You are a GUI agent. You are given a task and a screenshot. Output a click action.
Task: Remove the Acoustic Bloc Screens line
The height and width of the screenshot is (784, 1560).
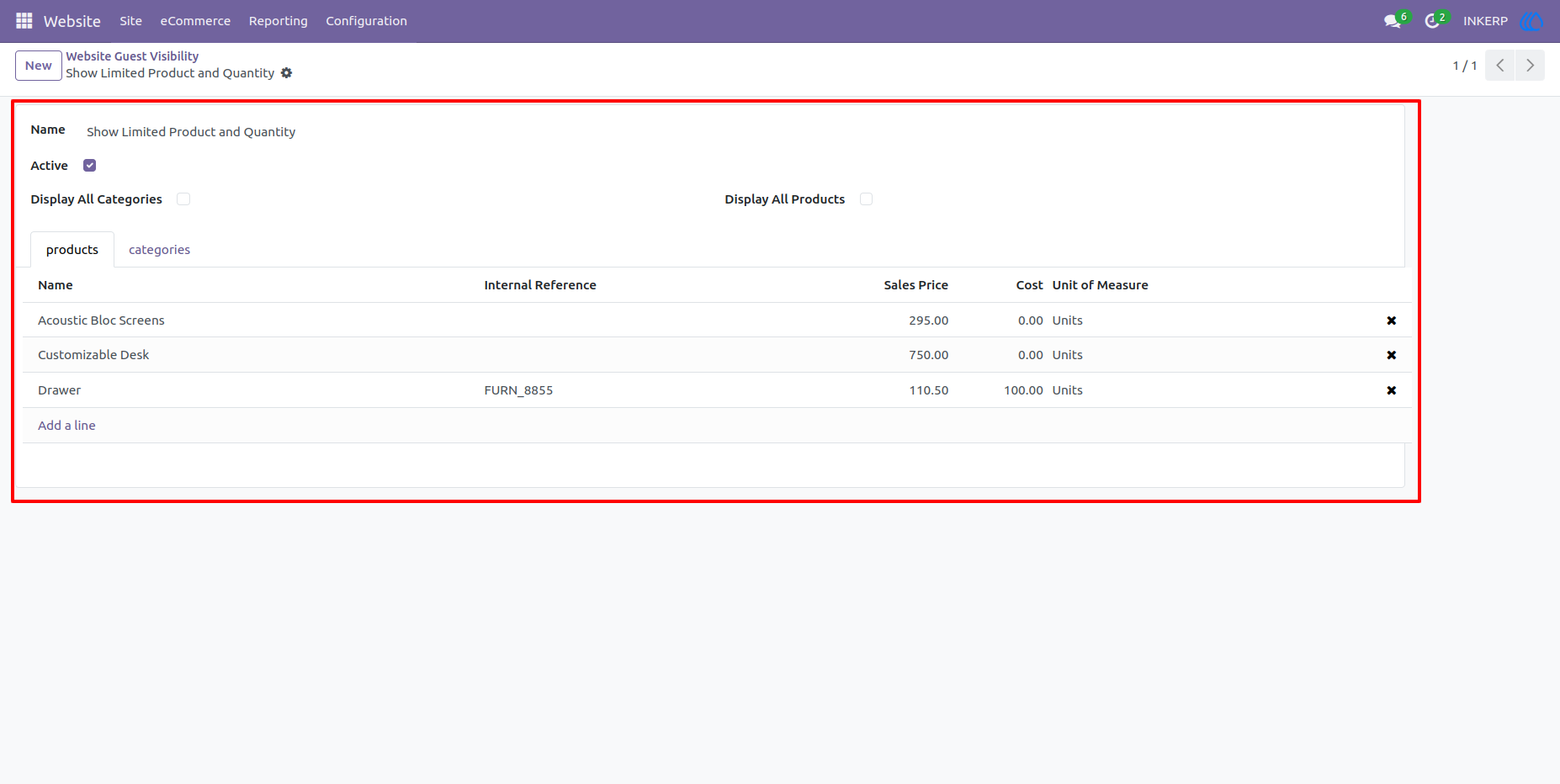(x=1391, y=320)
